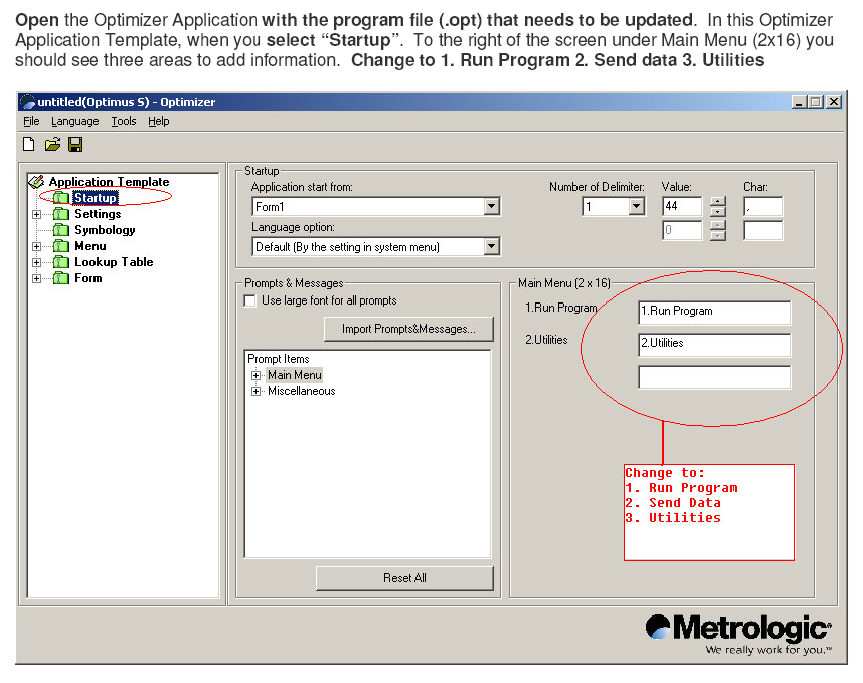The width and height of the screenshot is (863, 683).
Task: Click the Form folder icon
Action: coord(60,278)
